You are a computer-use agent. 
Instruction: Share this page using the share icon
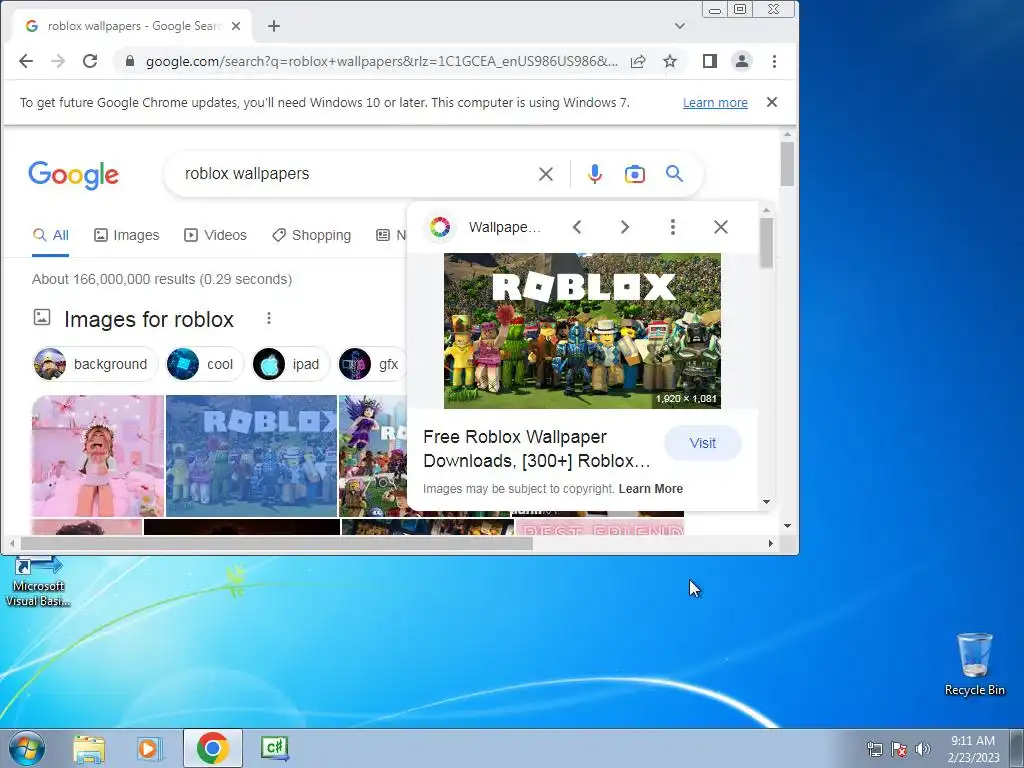638,61
